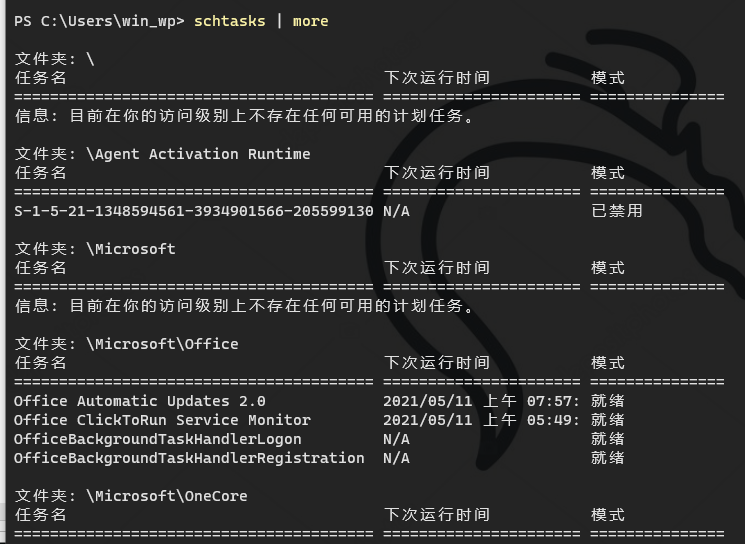Click the schtasks command text
The height and width of the screenshot is (544, 745).
229,21
